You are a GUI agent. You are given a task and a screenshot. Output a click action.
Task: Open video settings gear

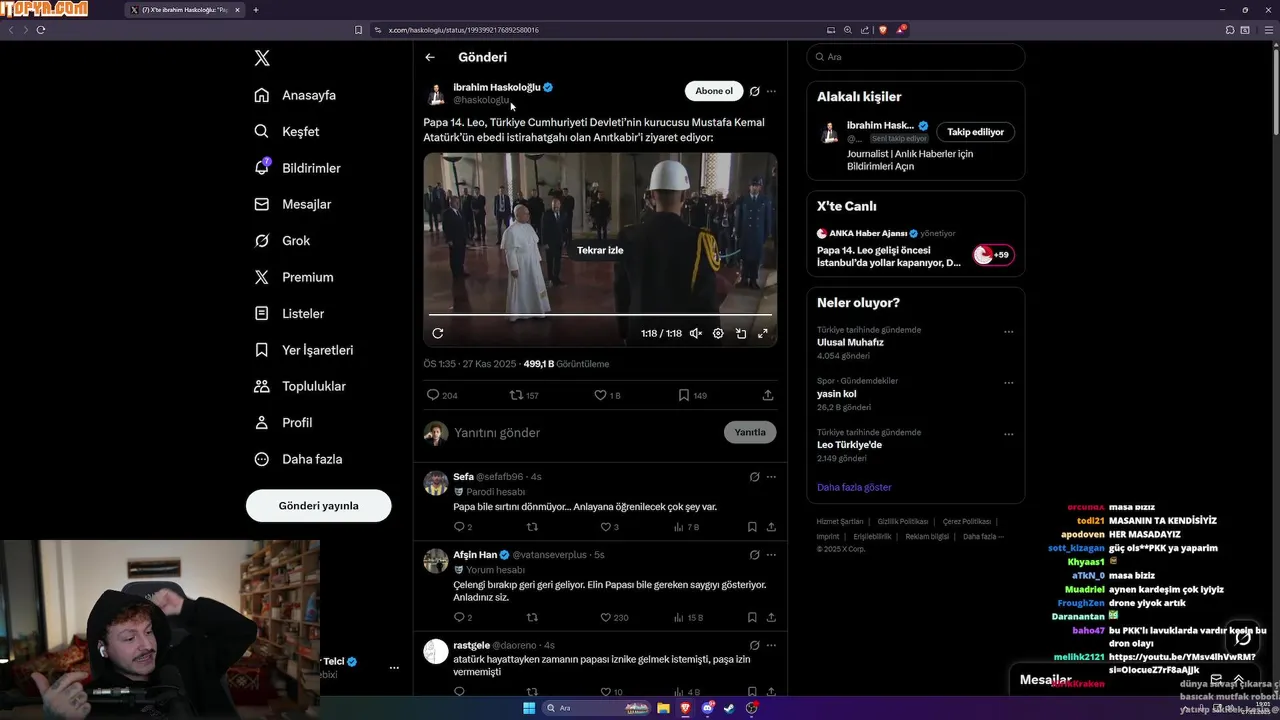point(718,334)
